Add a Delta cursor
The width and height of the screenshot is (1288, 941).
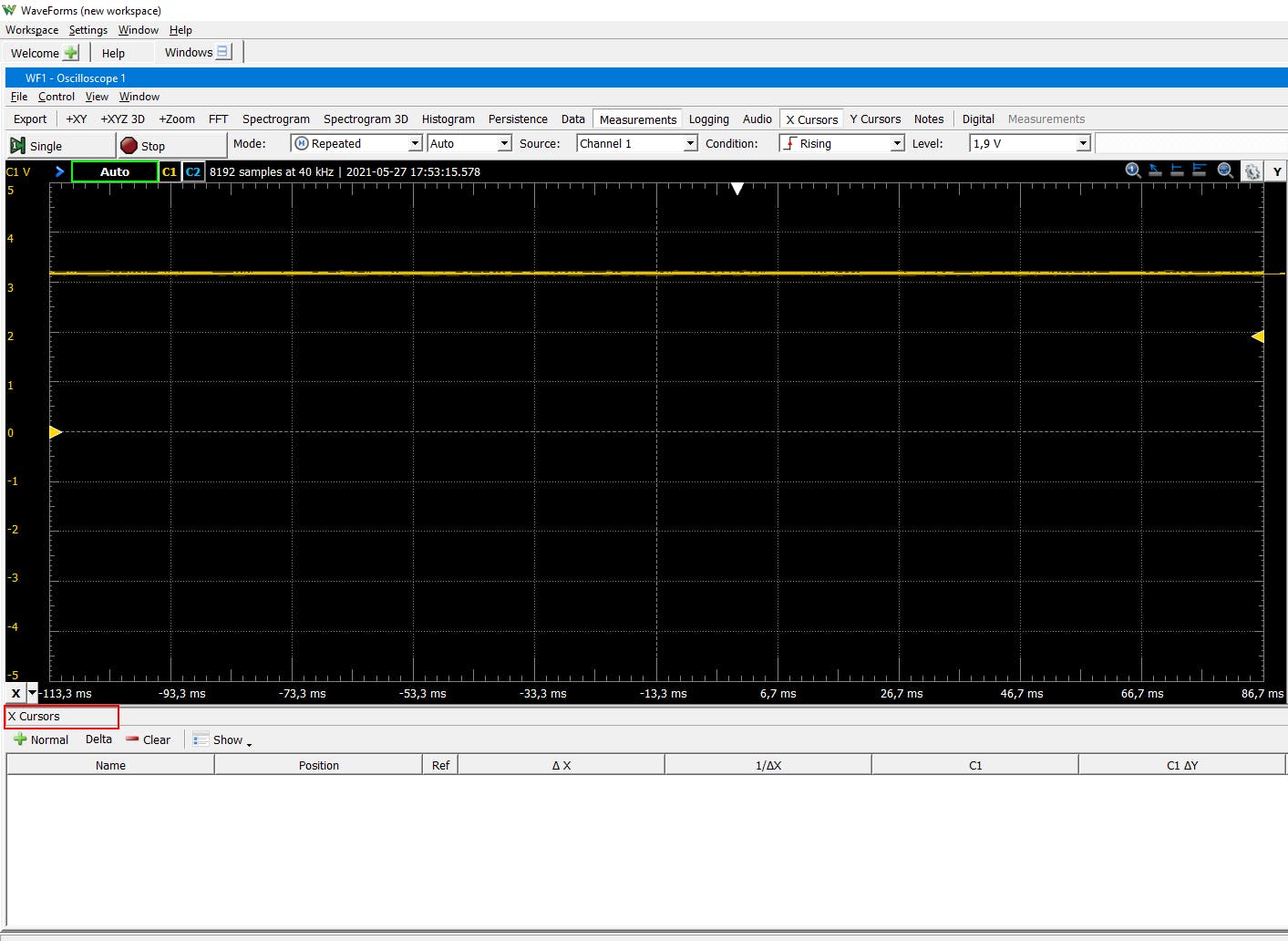[x=98, y=739]
